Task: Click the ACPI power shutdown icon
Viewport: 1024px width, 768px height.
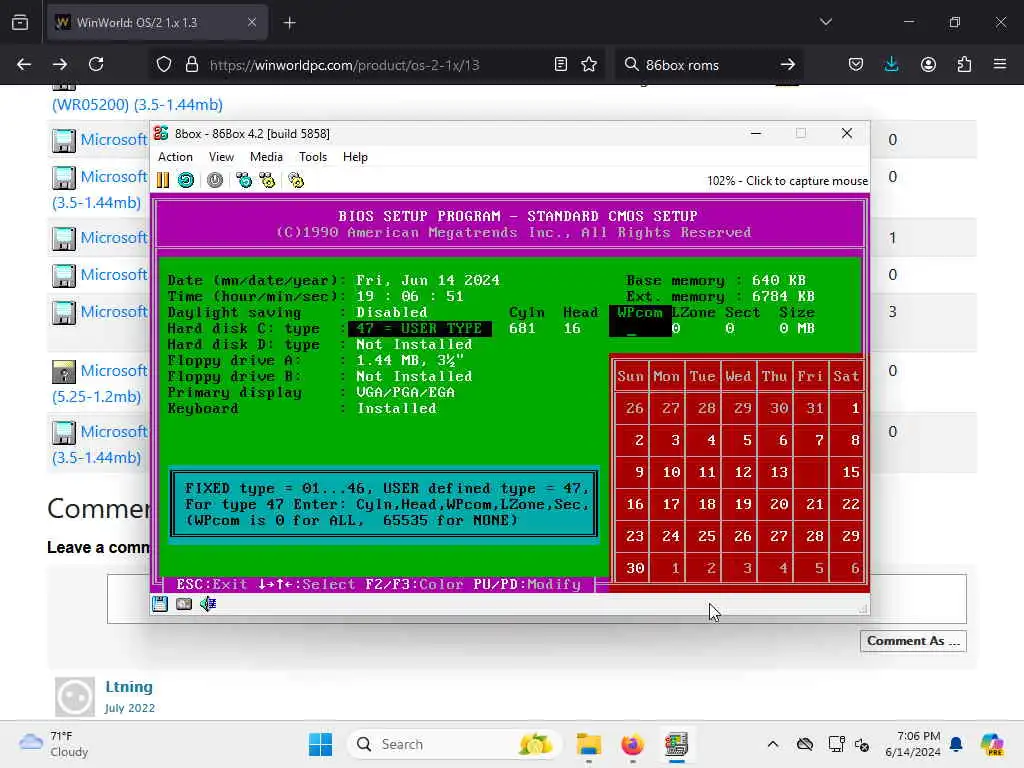Action: click(215, 180)
